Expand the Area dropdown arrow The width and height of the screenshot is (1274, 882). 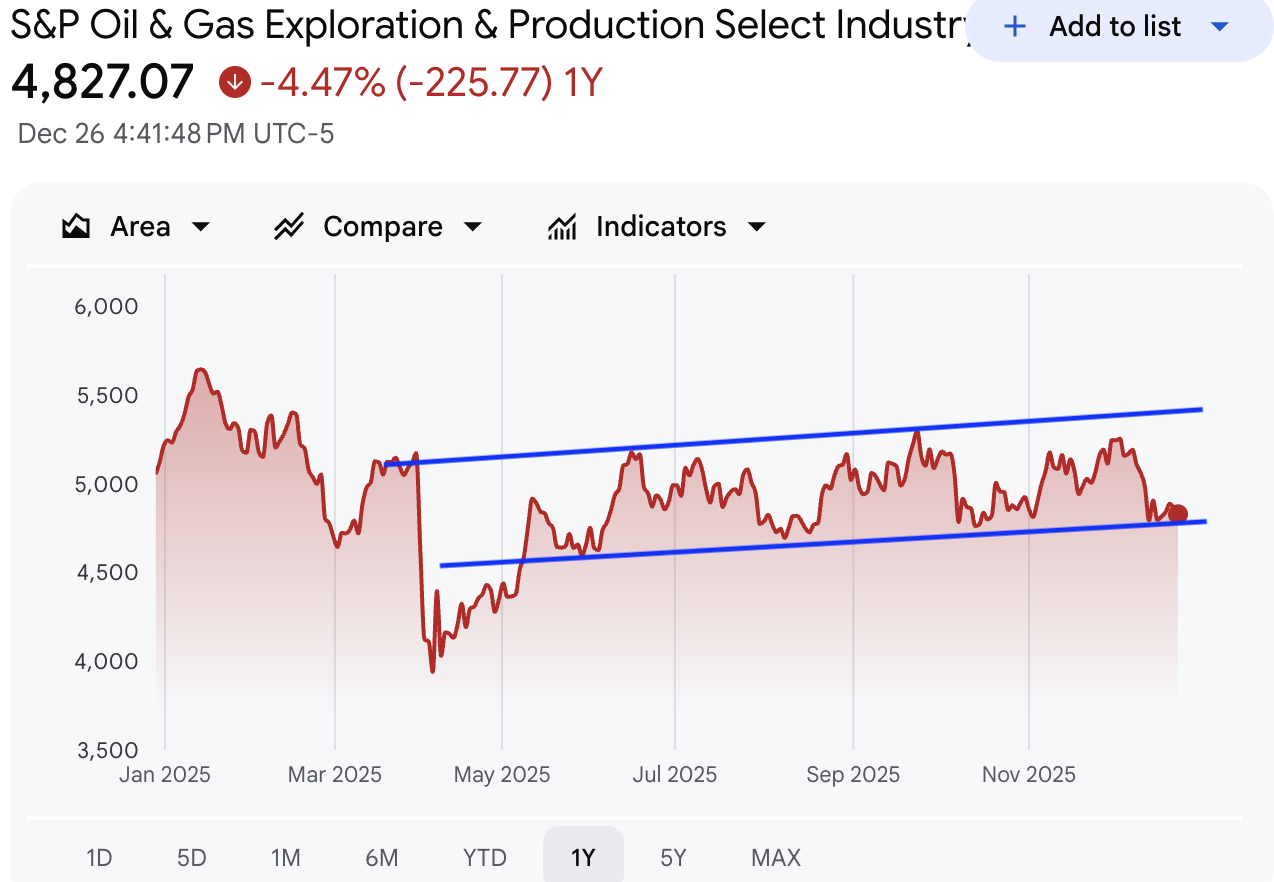pyautogui.click(x=201, y=227)
